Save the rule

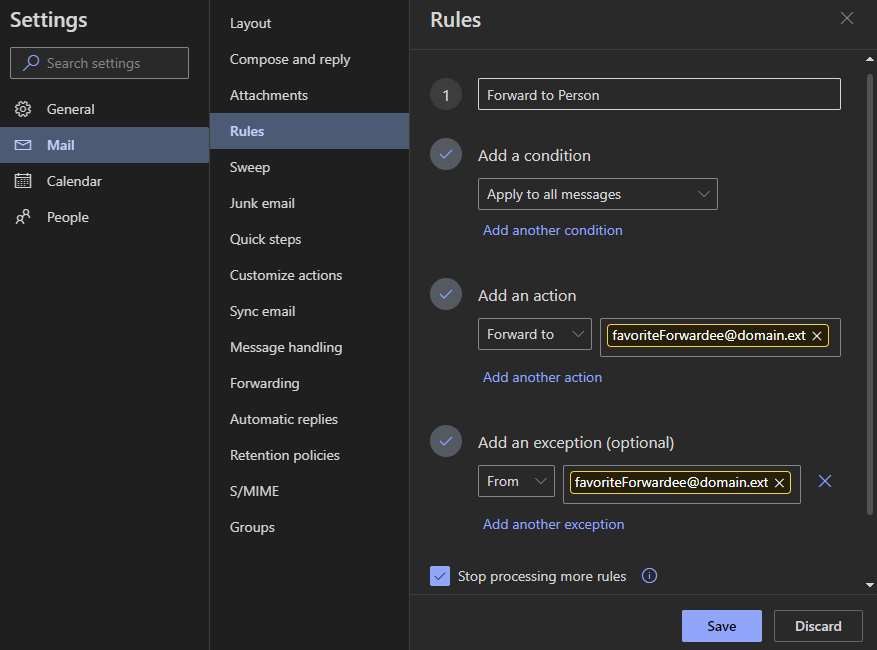[x=722, y=626]
